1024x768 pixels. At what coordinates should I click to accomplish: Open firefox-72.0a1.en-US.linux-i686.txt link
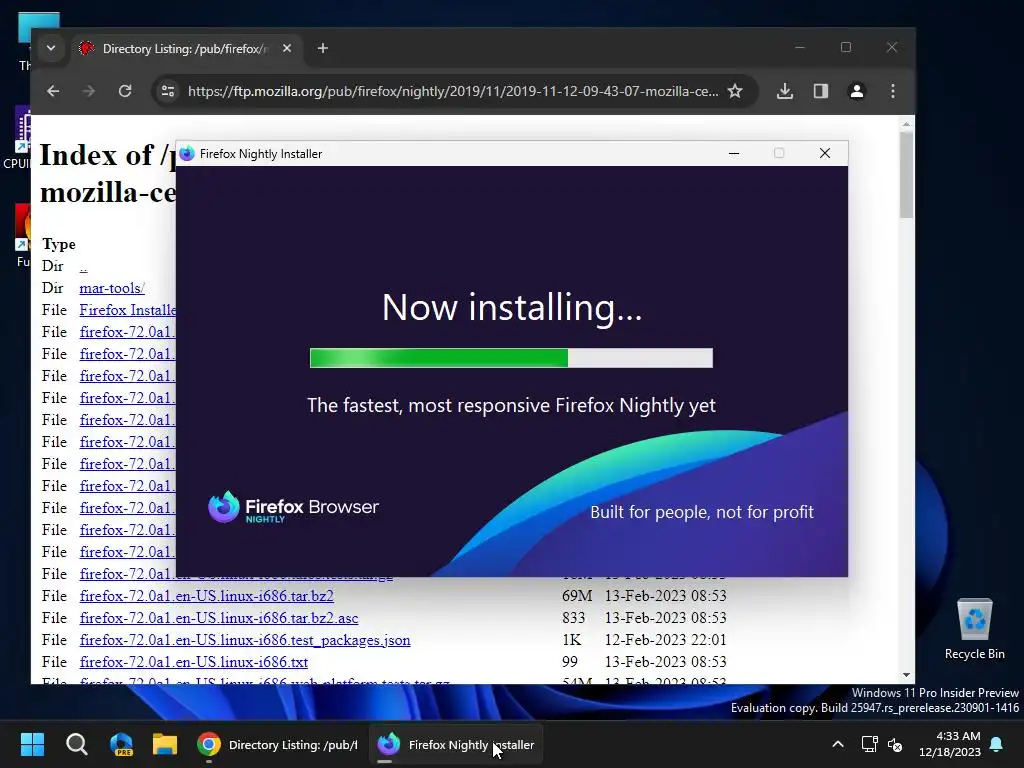[193, 662]
